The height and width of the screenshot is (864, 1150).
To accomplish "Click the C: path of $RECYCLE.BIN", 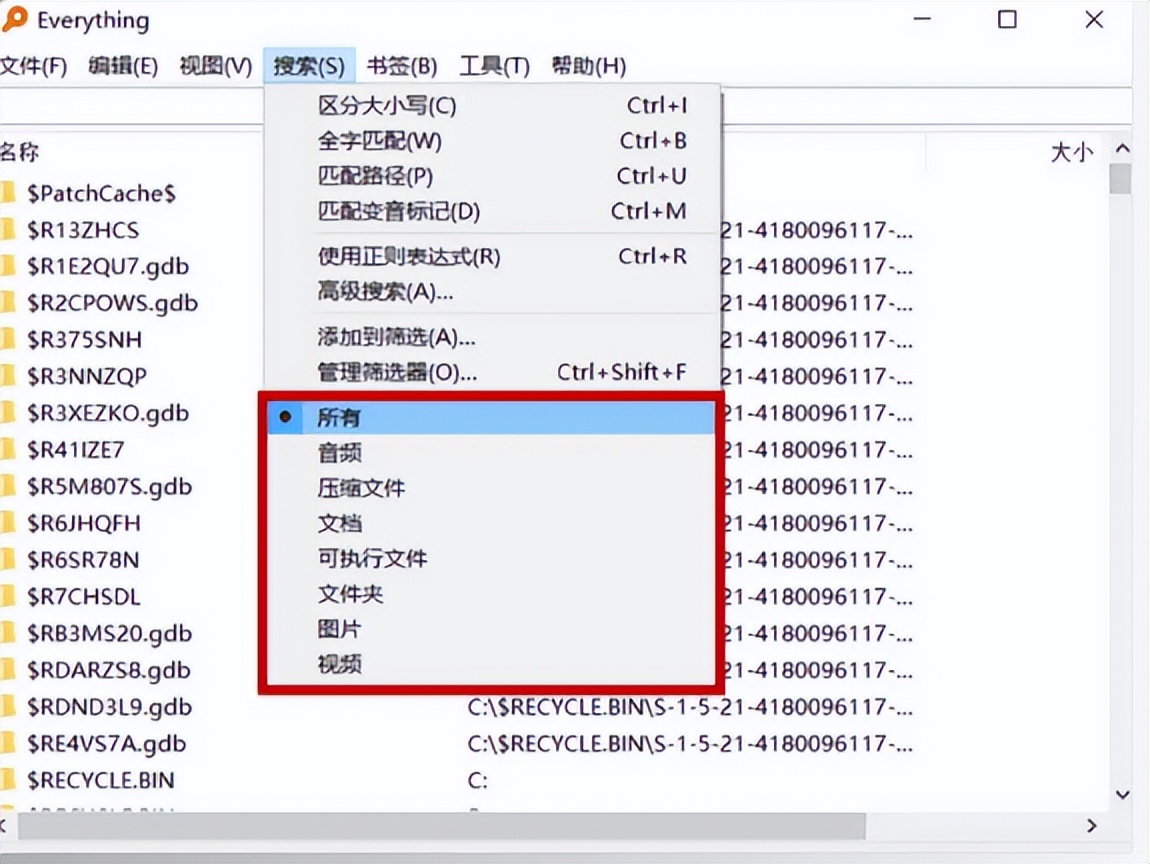I will pos(477,780).
